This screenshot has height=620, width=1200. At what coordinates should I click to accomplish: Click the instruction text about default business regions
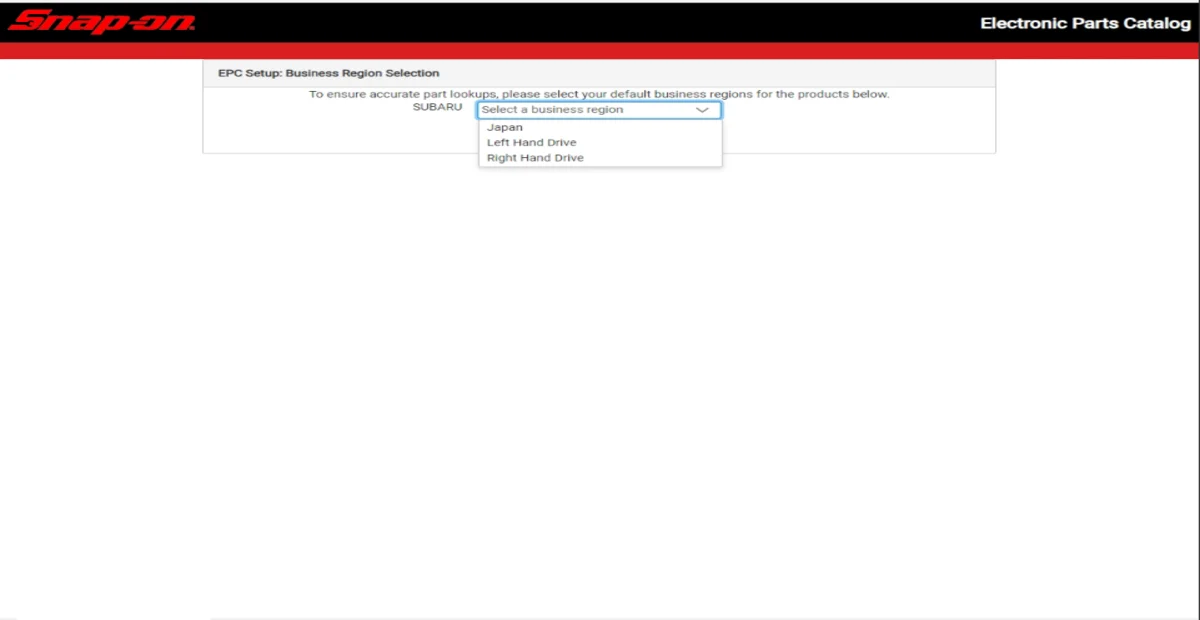(599, 94)
